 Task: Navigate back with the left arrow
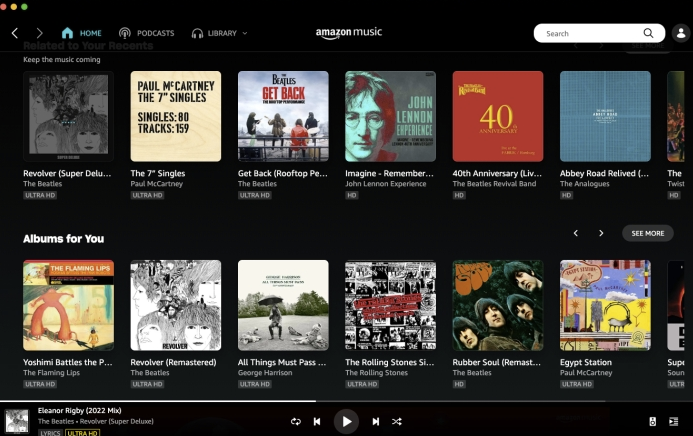[x=15, y=33]
